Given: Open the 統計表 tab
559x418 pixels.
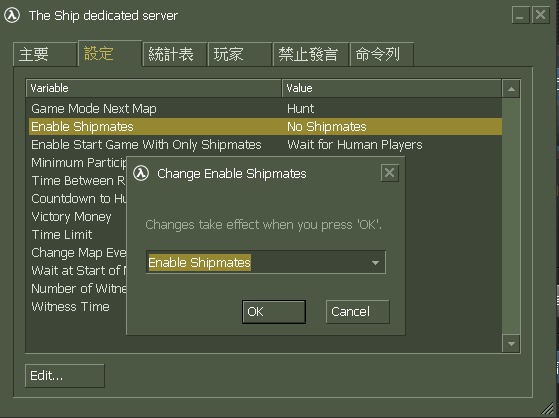Looking at the screenshot, I should (x=175, y=54).
